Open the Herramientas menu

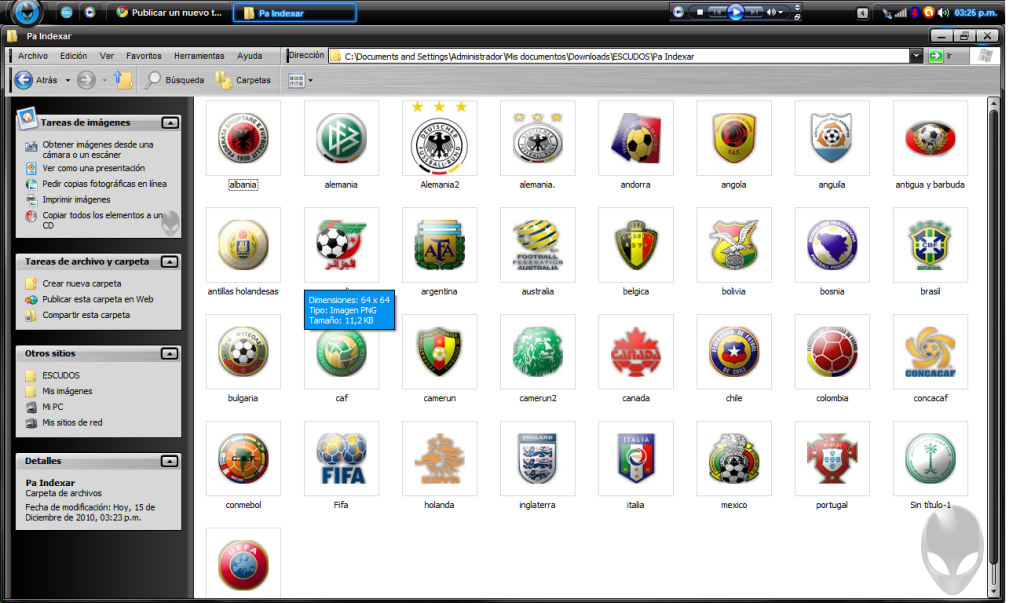199,56
